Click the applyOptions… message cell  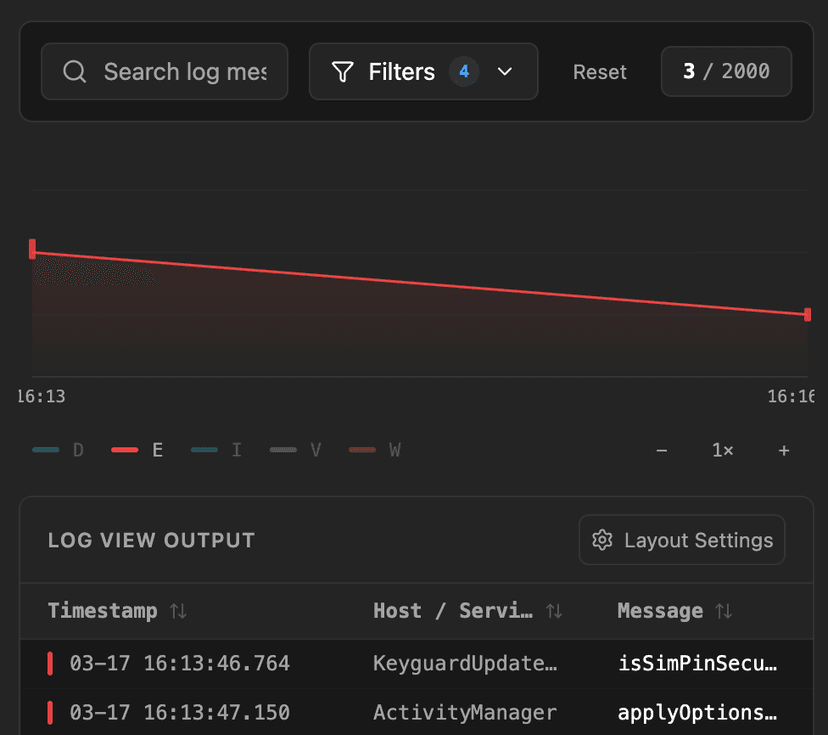click(698, 713)
